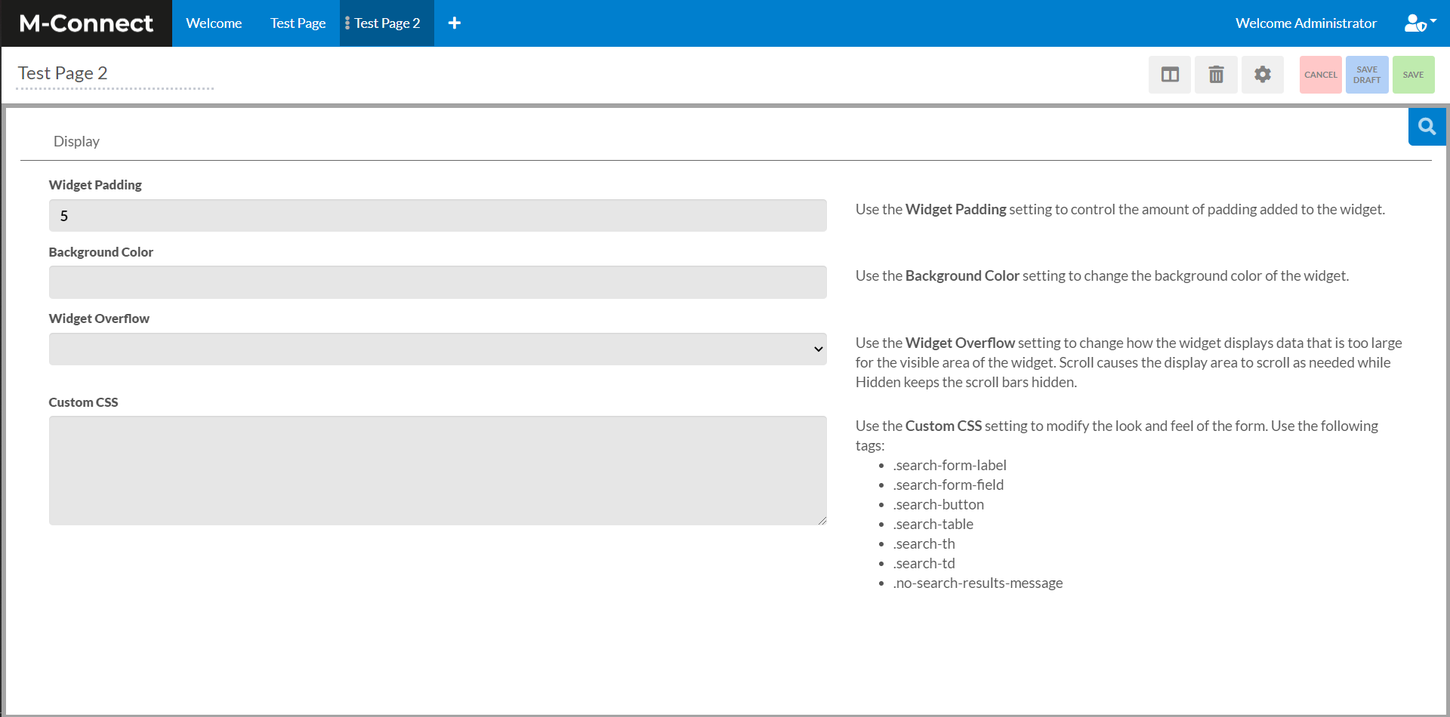Viewport: 1450px width, 717px height.
Task: Open the column layout icon
Action: (x=1169, y=74)
